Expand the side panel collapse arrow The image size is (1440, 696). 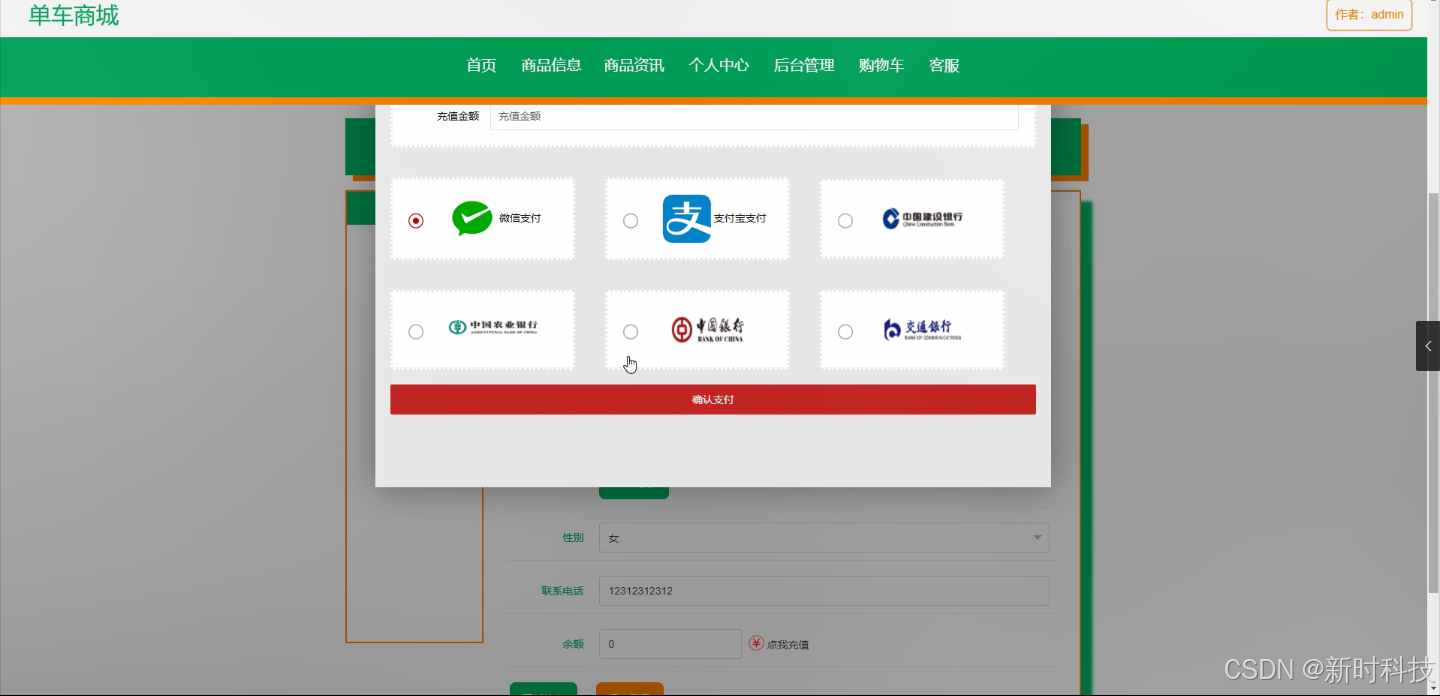(1428, 346)
